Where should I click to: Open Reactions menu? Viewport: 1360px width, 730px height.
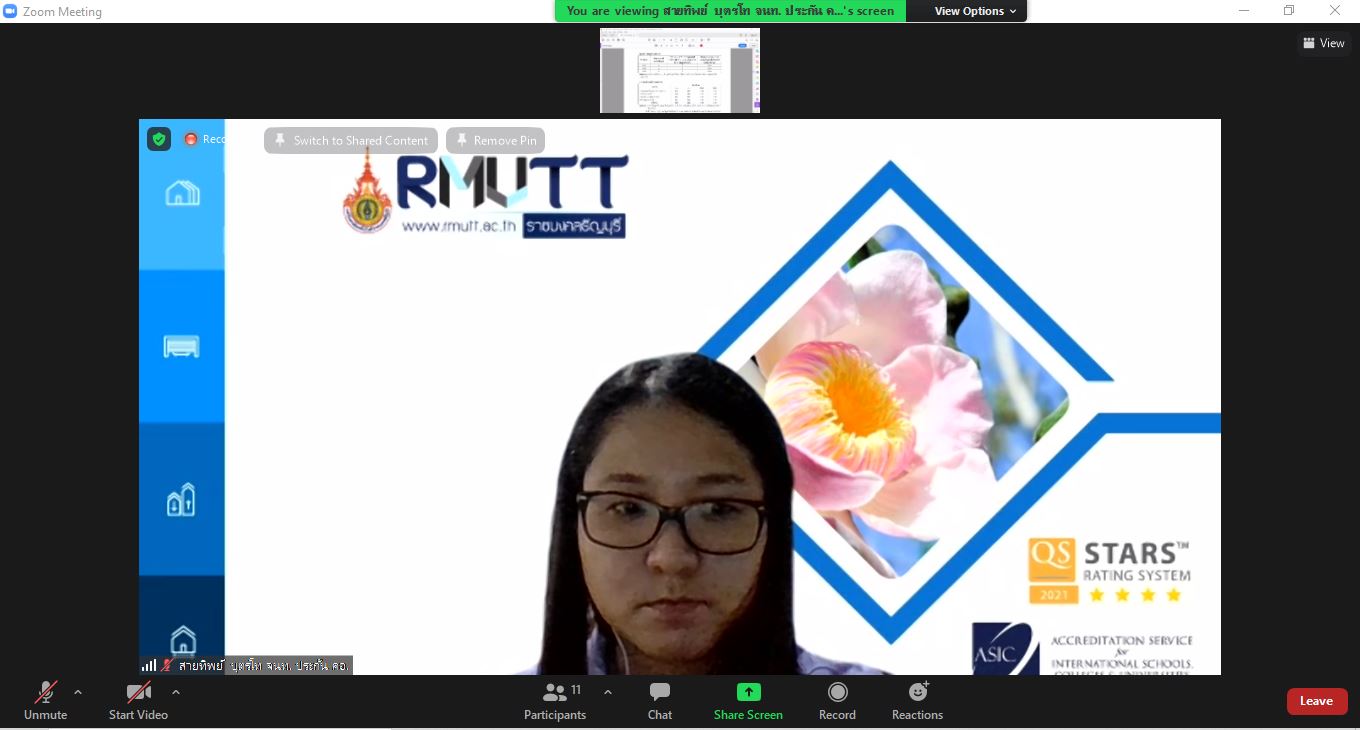(917, 701)
